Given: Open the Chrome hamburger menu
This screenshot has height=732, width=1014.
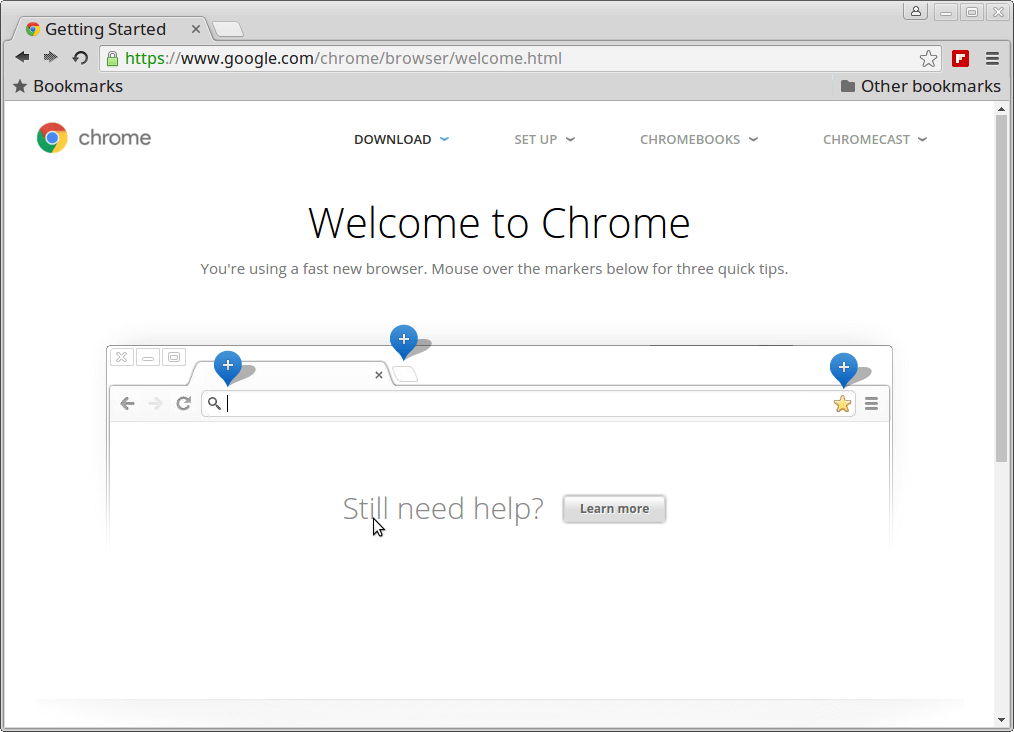Looking at the screenshot, I should click(x=992, y=58).
